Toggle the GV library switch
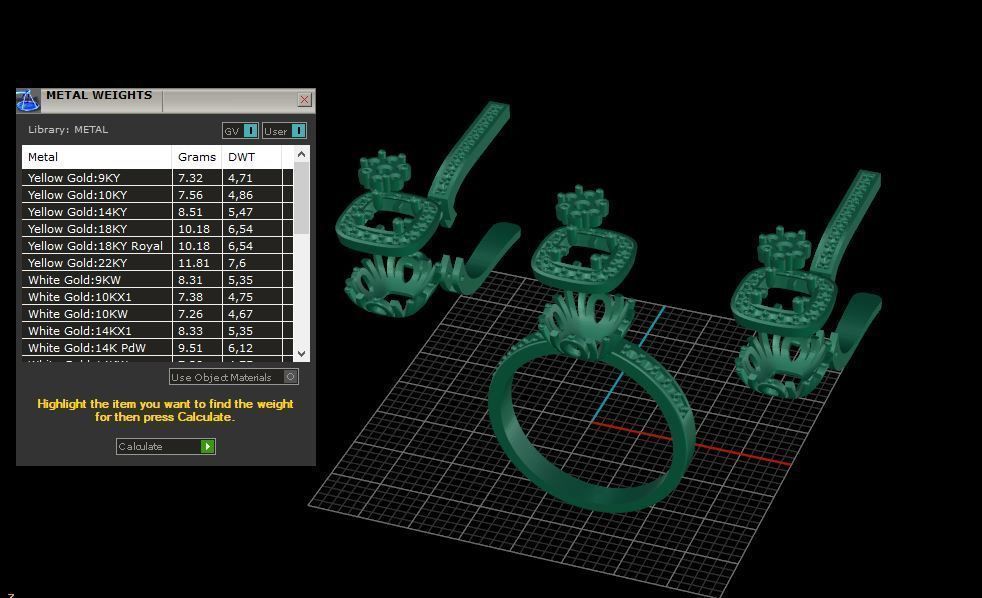This screenshot has width=982, height=598. tap(240, 131)
